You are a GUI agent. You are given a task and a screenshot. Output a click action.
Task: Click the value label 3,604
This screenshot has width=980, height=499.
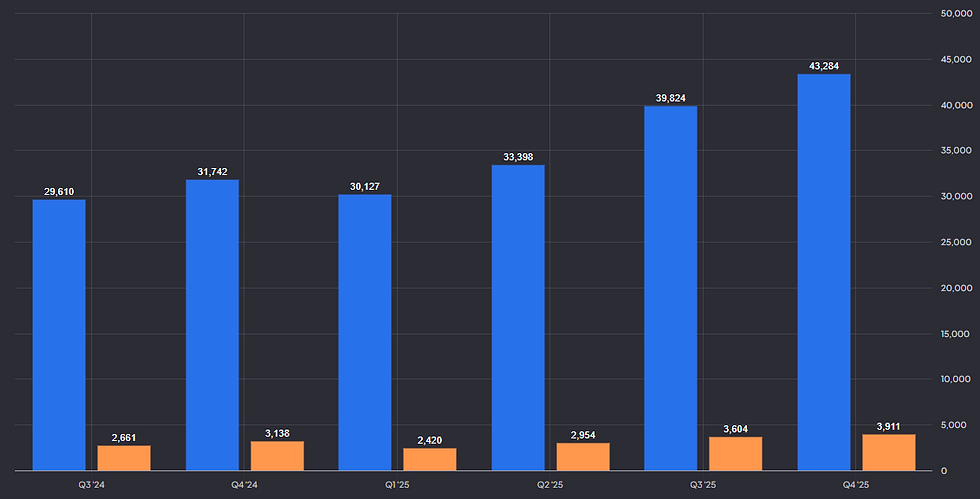click(736, 429)
